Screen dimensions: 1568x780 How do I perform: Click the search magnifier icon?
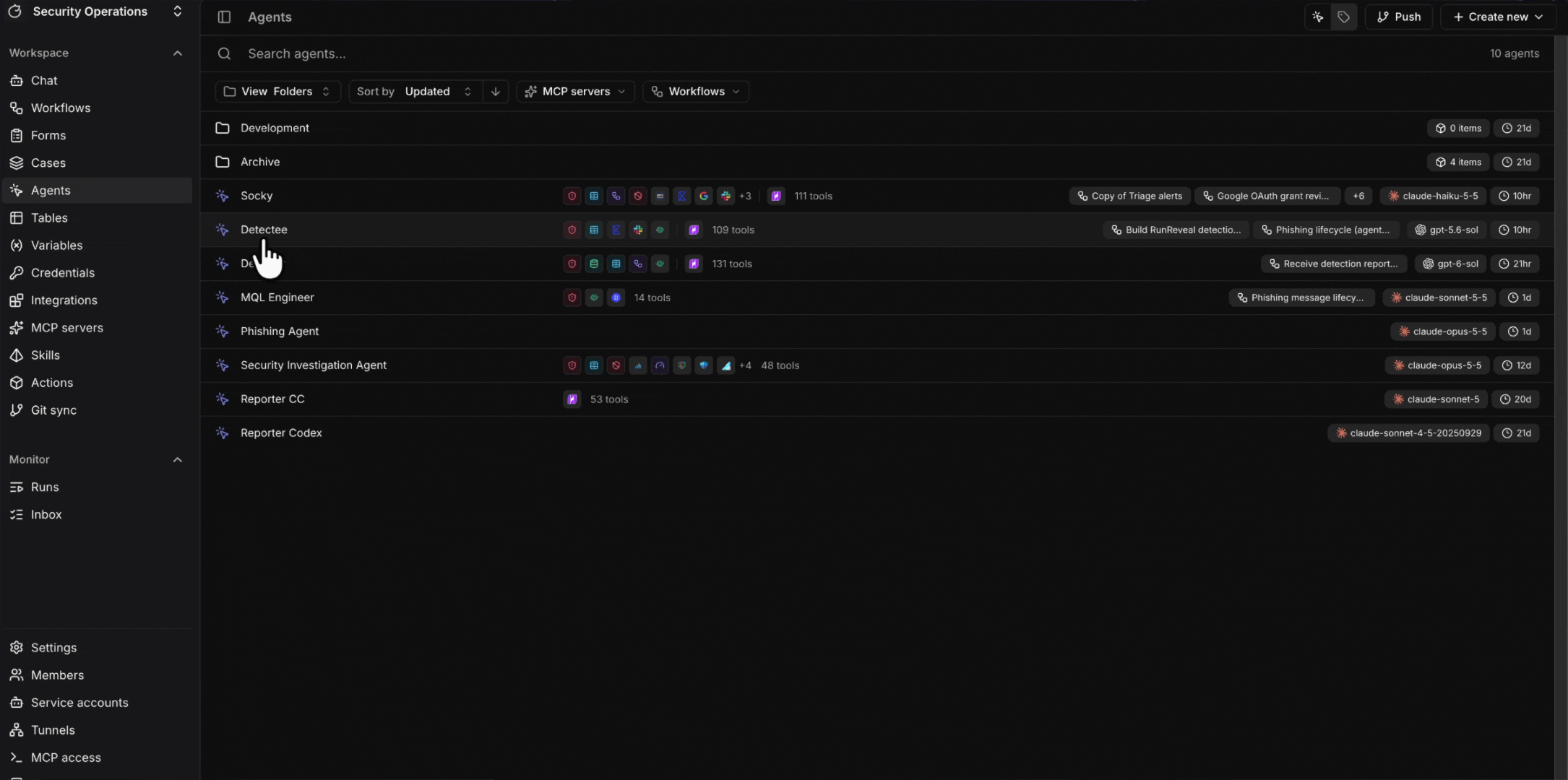point(224,53)
